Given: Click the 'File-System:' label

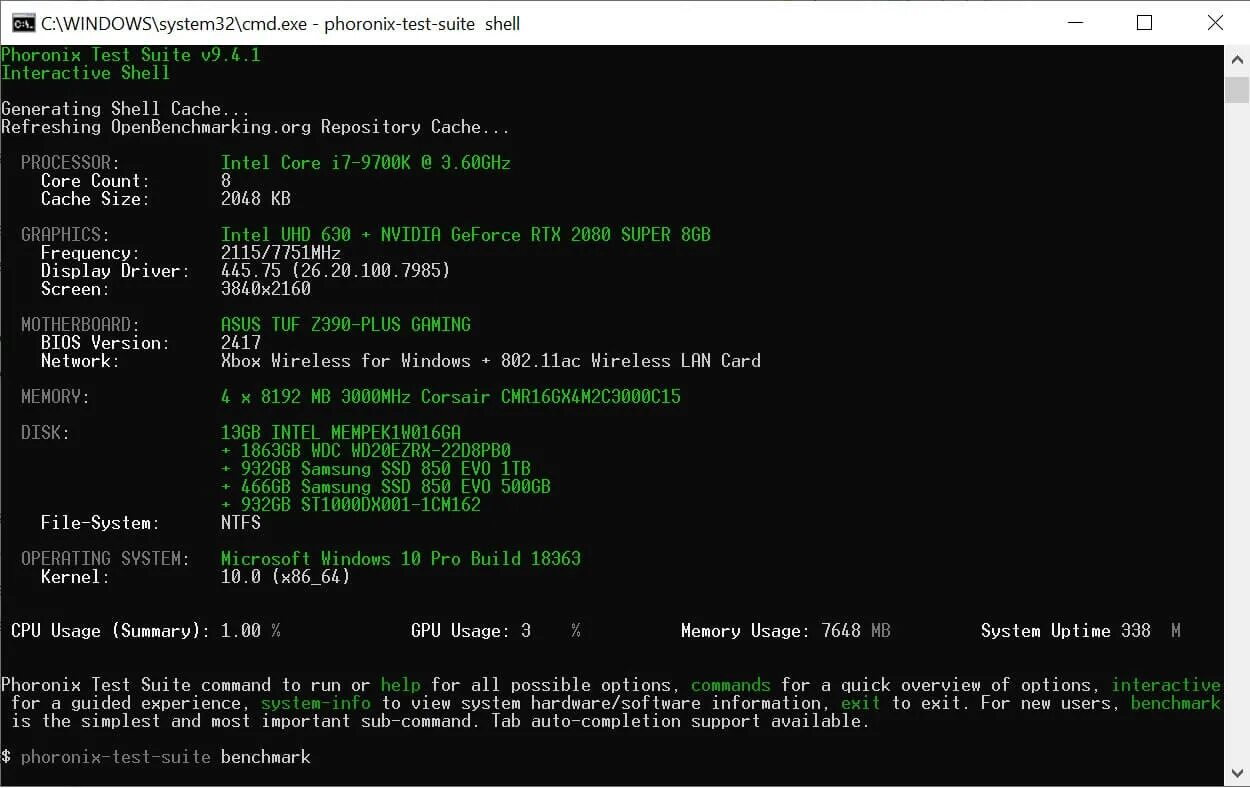Looking at the screenshot, I should pos(101,523).
